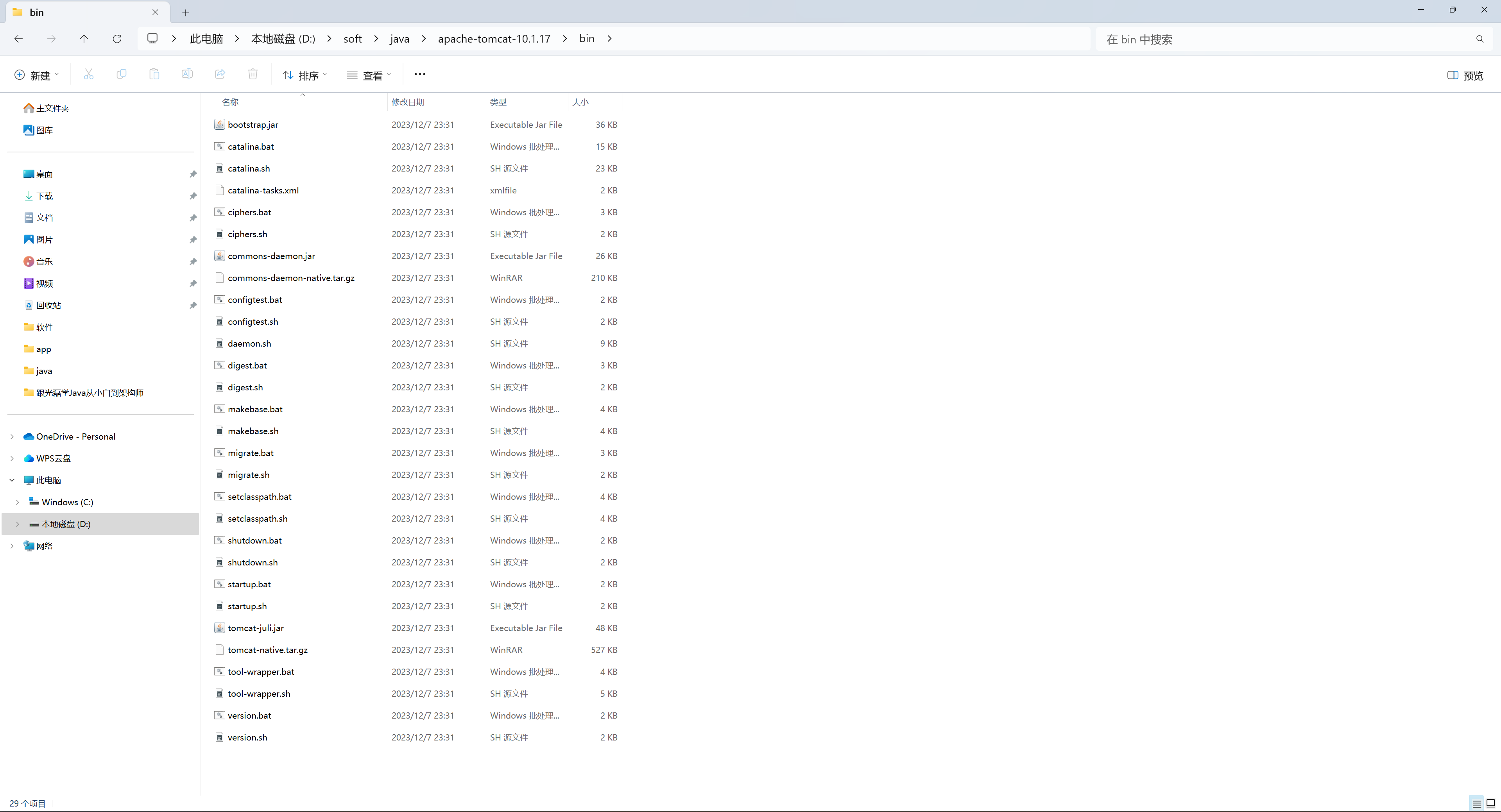
Task: Unpin 回收站 using its pin icon
Action: 193,305
